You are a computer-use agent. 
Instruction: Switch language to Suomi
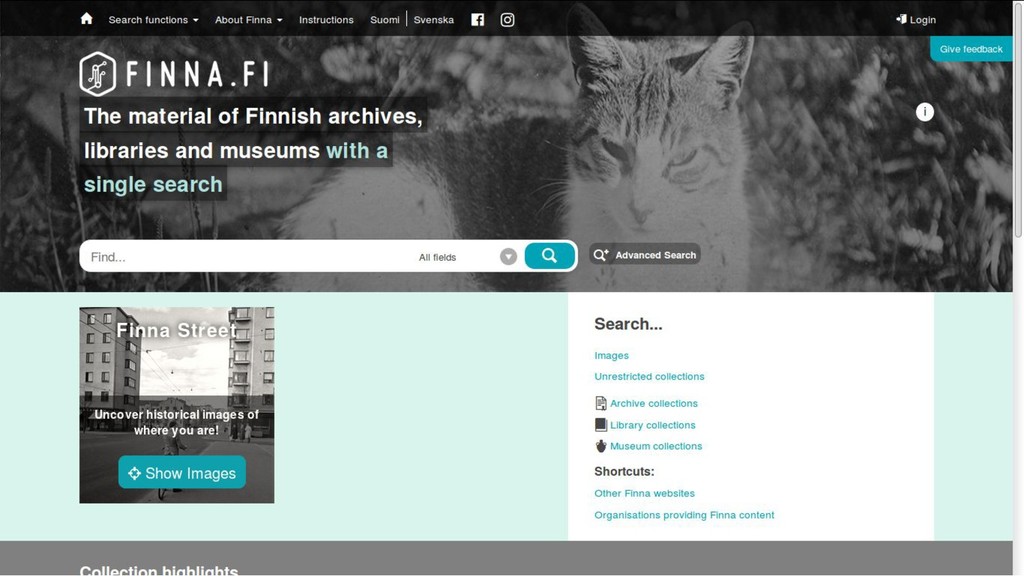click(385, 20)
